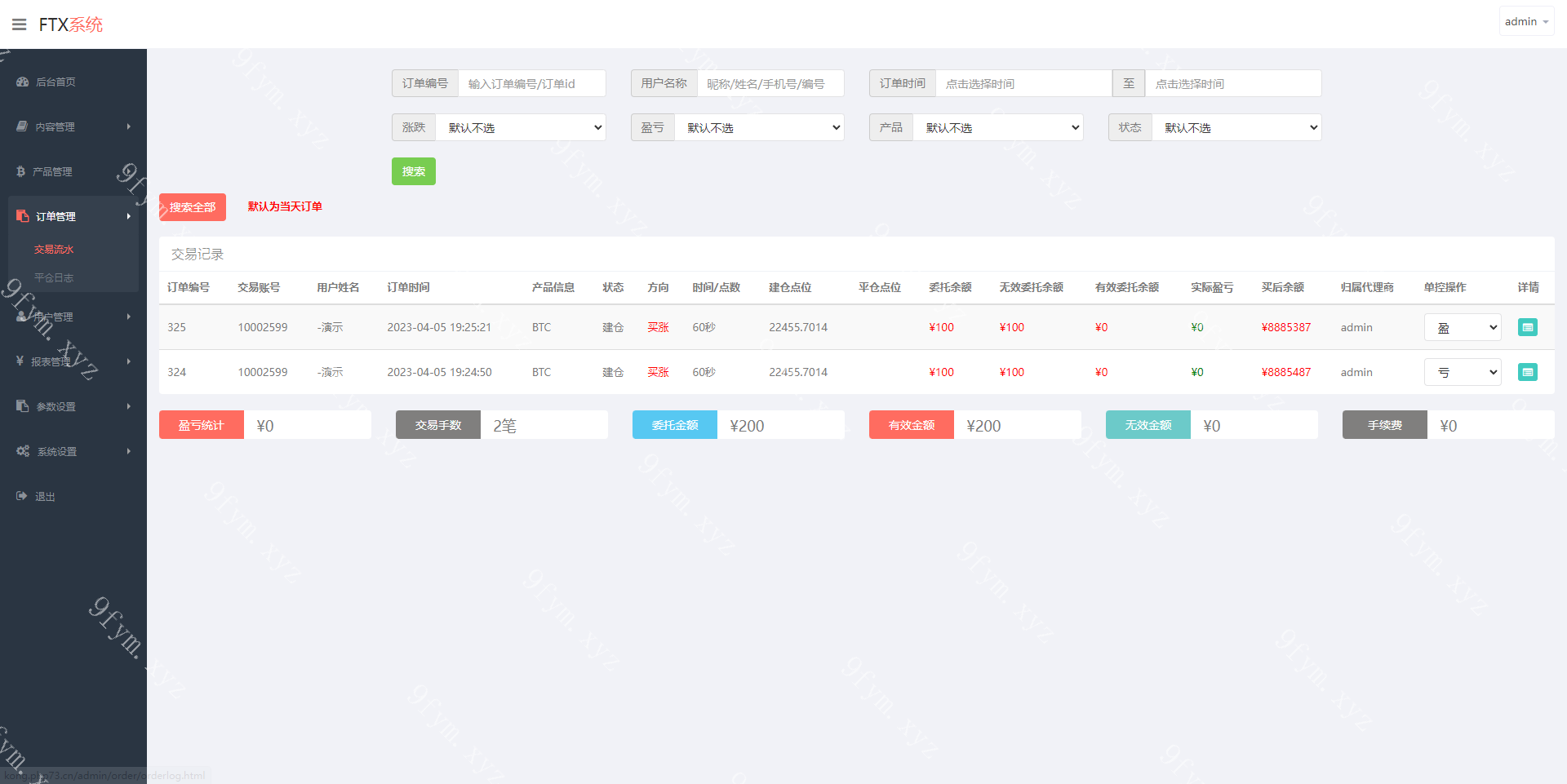Click the FTX系统 logo title
The width and height of the screenshot is (1567, 784).
[71, 24]
